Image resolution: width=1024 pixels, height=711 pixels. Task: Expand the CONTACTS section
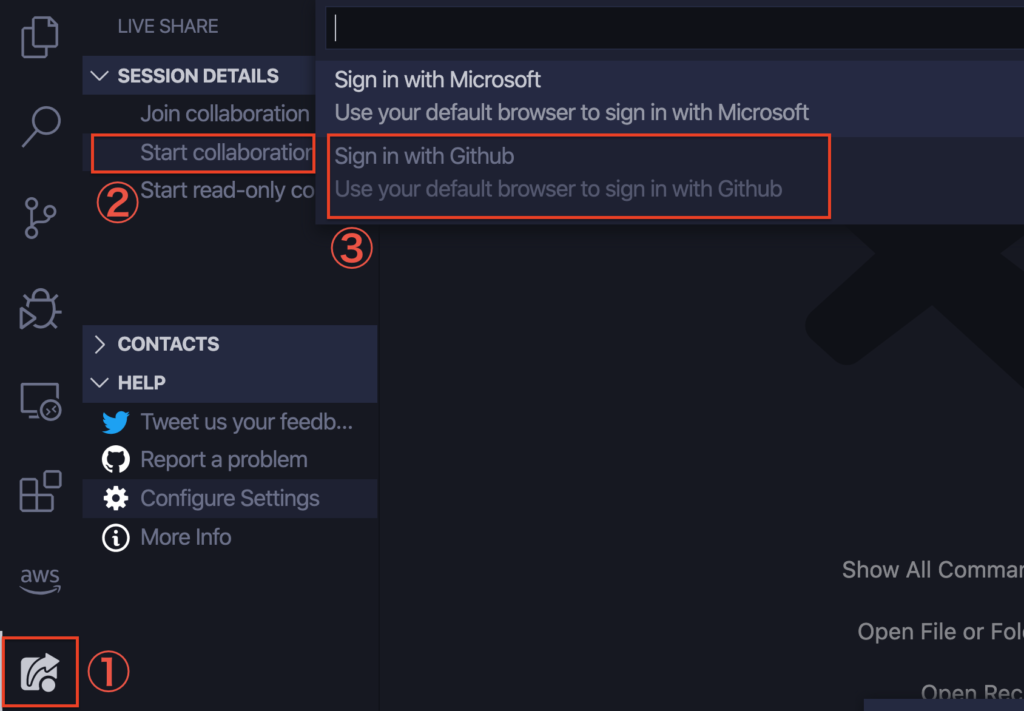pos(99,344)
